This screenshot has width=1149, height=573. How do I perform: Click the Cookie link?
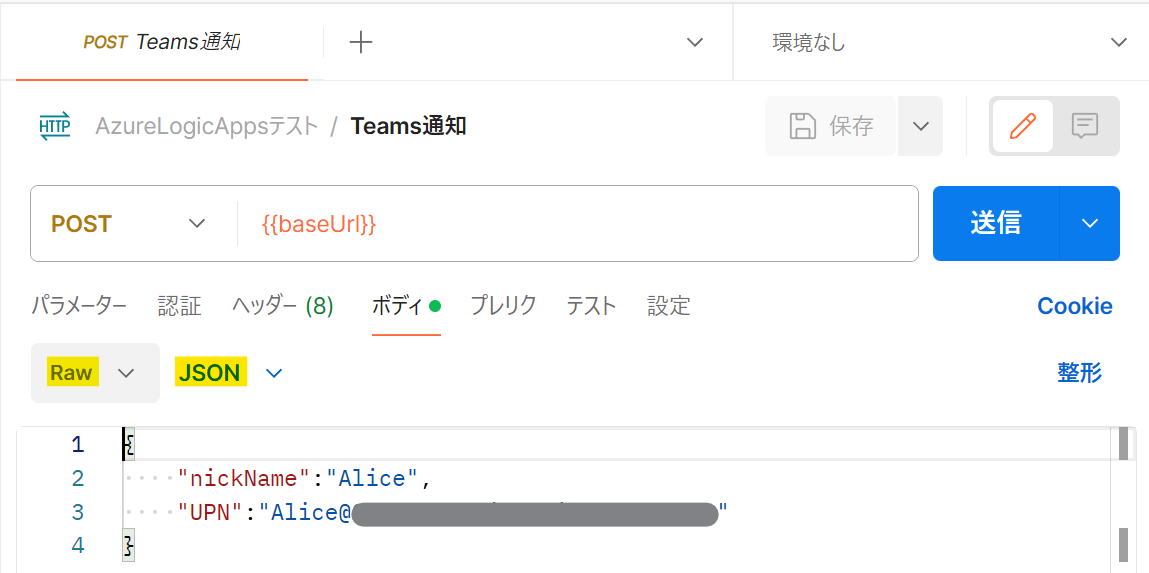tap(1075, 306)
